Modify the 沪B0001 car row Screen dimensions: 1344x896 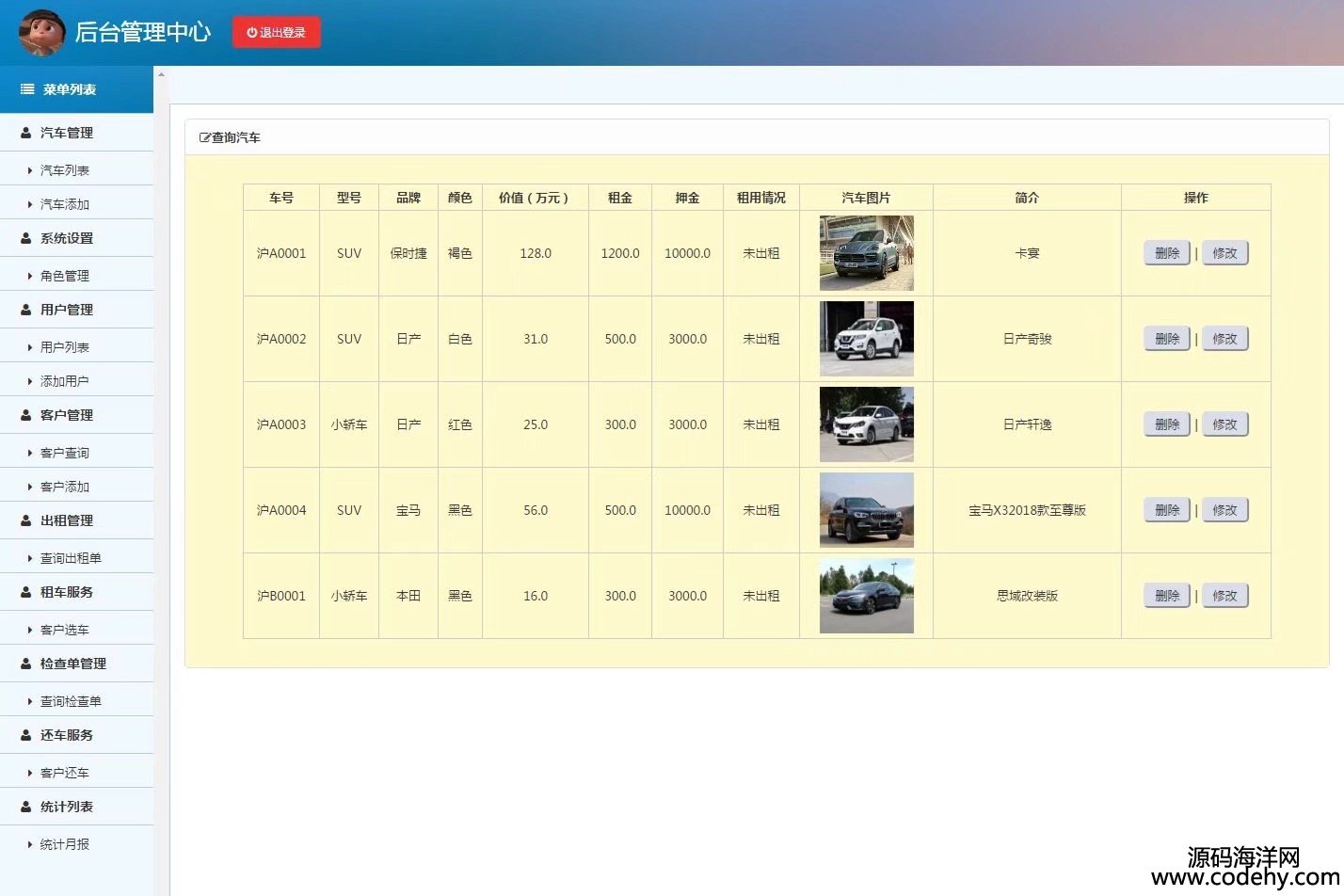[1224, 596]
